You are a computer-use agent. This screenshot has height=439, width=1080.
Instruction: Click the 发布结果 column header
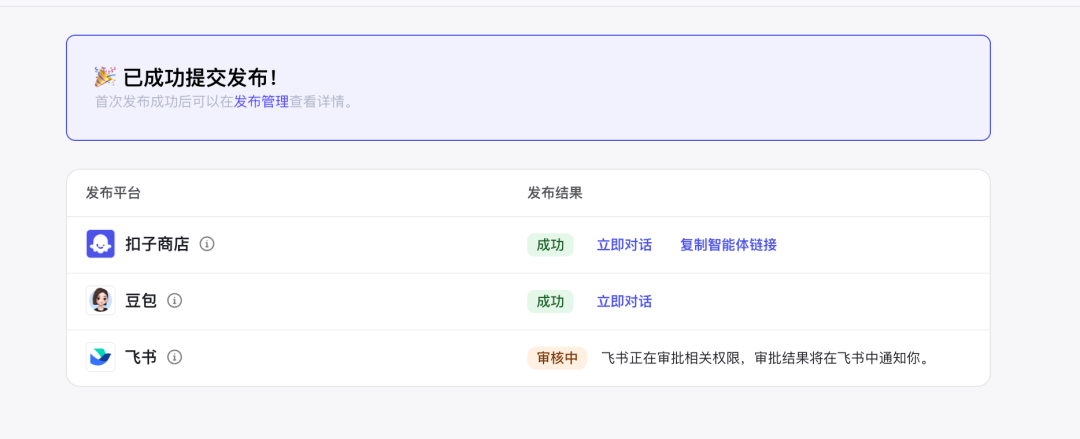[x=555, y=192]
